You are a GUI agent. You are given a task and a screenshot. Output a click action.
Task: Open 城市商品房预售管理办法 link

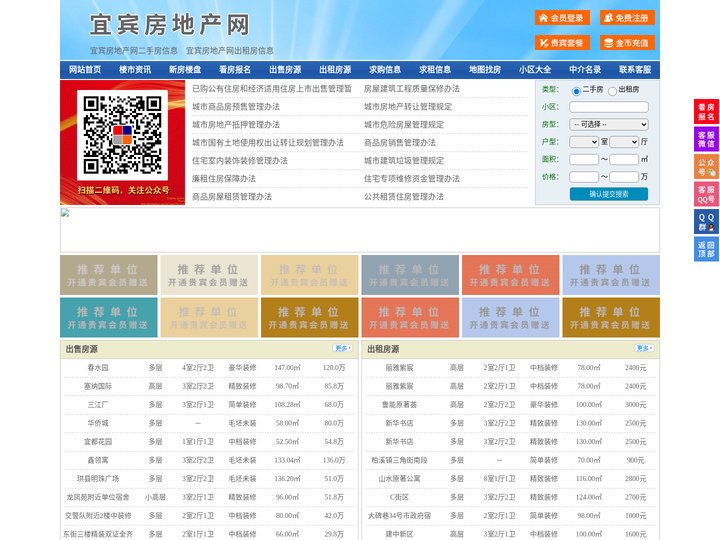click(x=236, y=107)
